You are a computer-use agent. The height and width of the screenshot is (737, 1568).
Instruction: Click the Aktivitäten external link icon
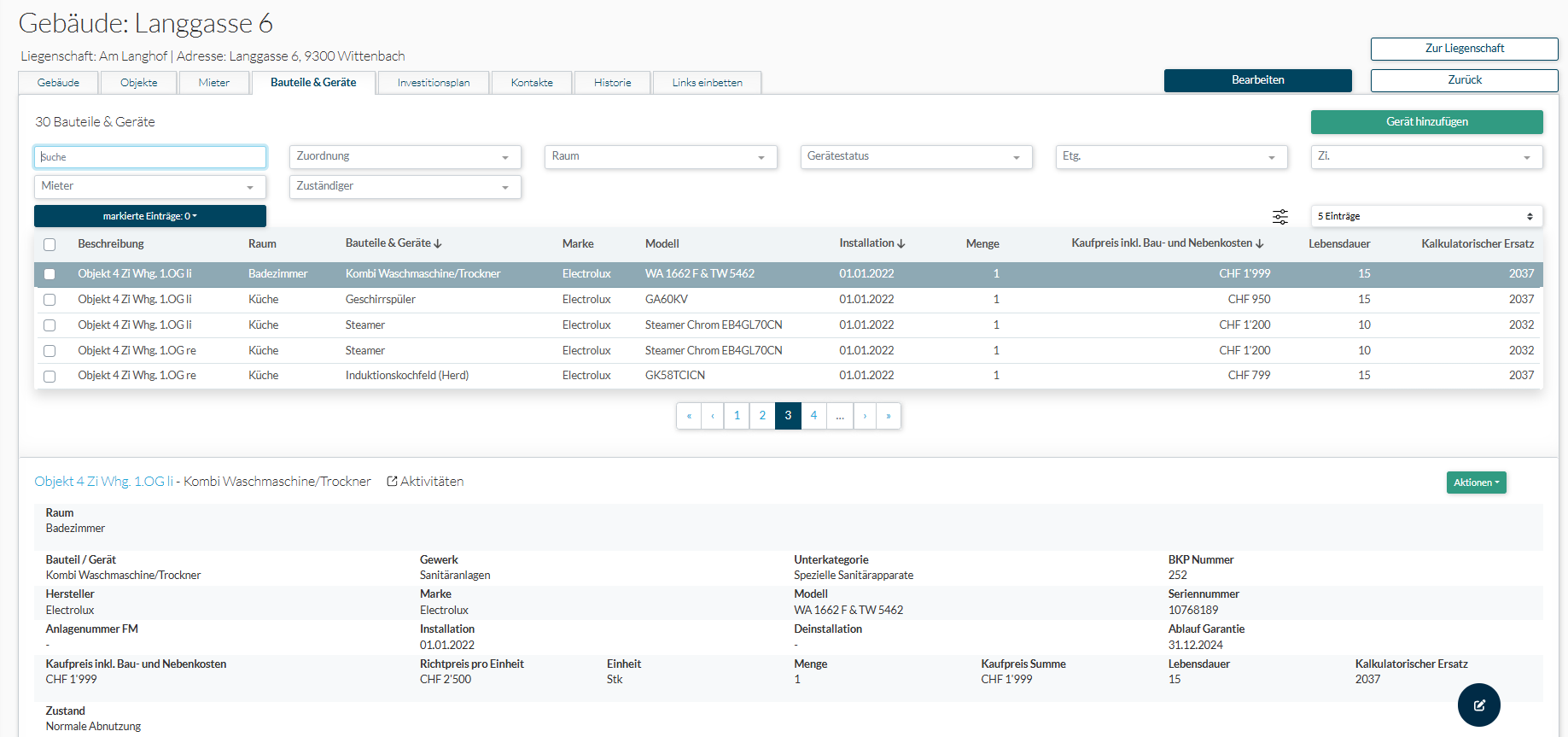[392, 482]
